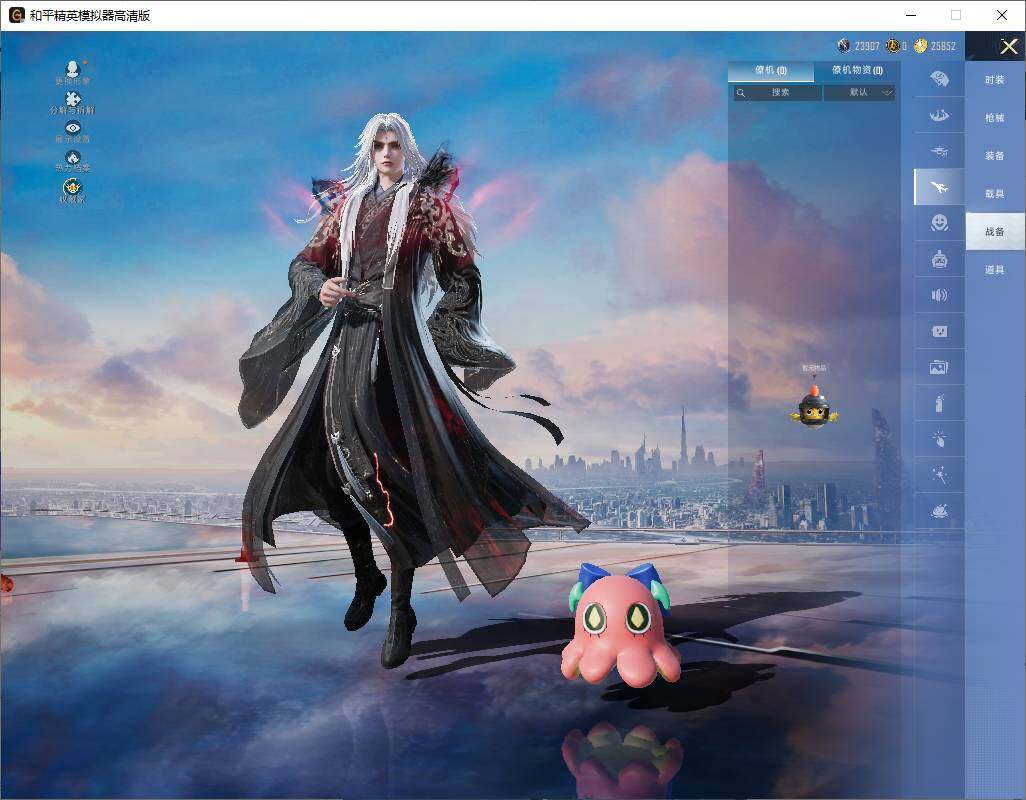The image size is (1026, 800).
Task: Click the magnifier search icon
Action: tap(741, 93)
